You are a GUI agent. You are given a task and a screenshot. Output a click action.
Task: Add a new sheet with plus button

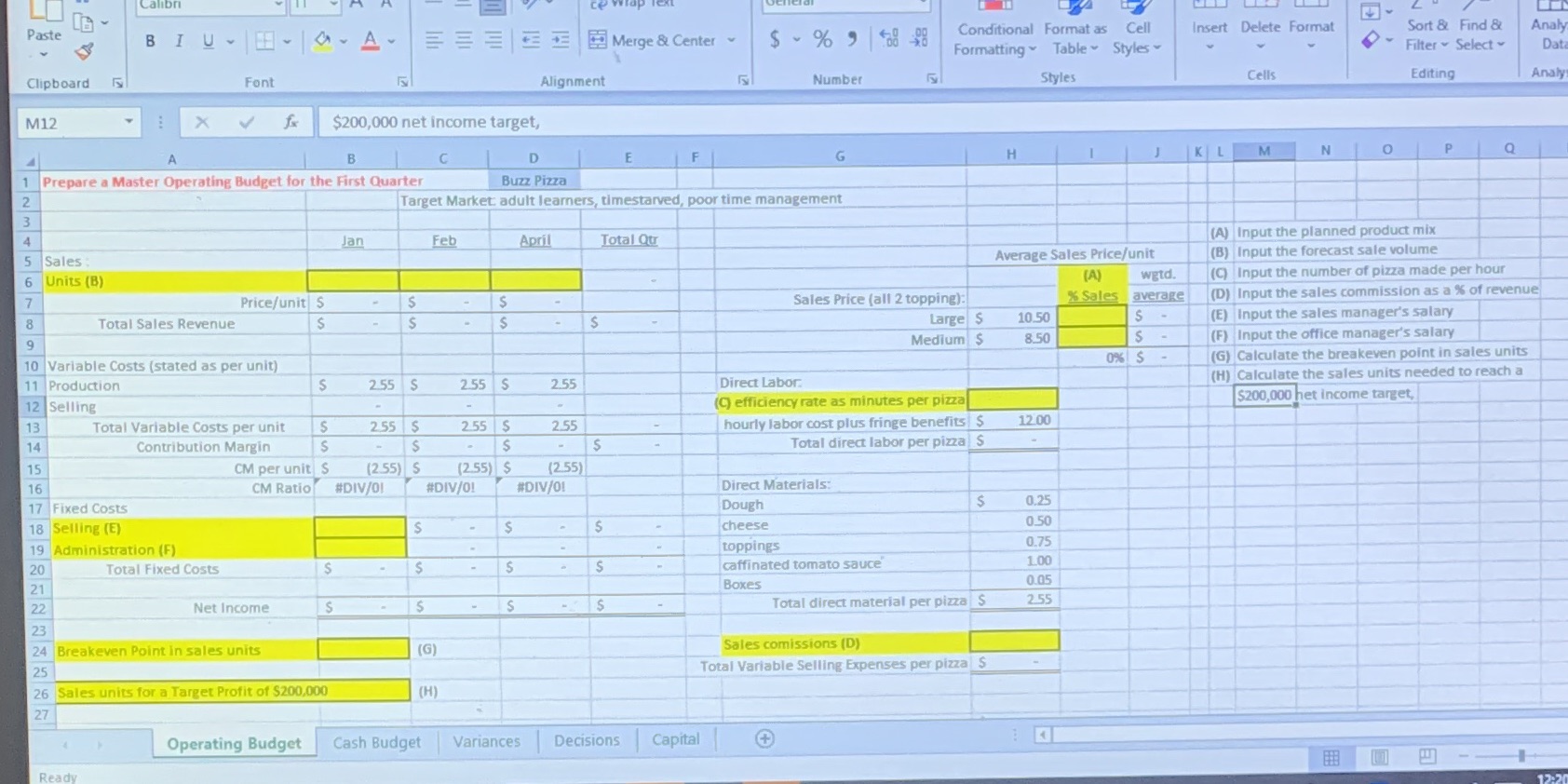coord(764,738)
